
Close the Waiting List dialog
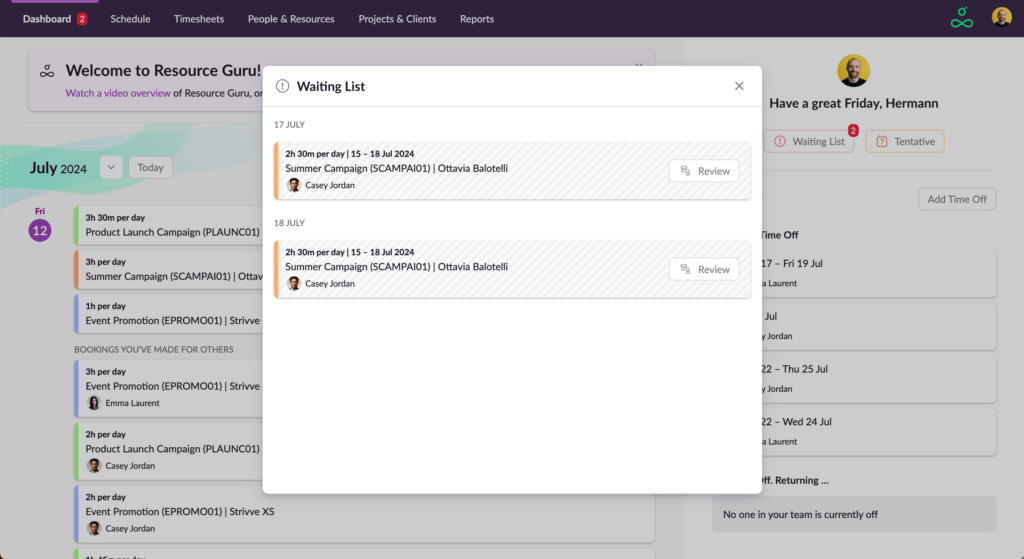click(739, 86)
